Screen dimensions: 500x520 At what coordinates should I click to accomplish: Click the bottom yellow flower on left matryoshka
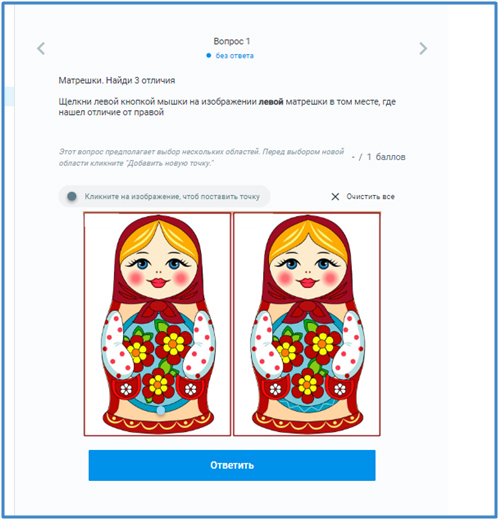pos(158,384)
